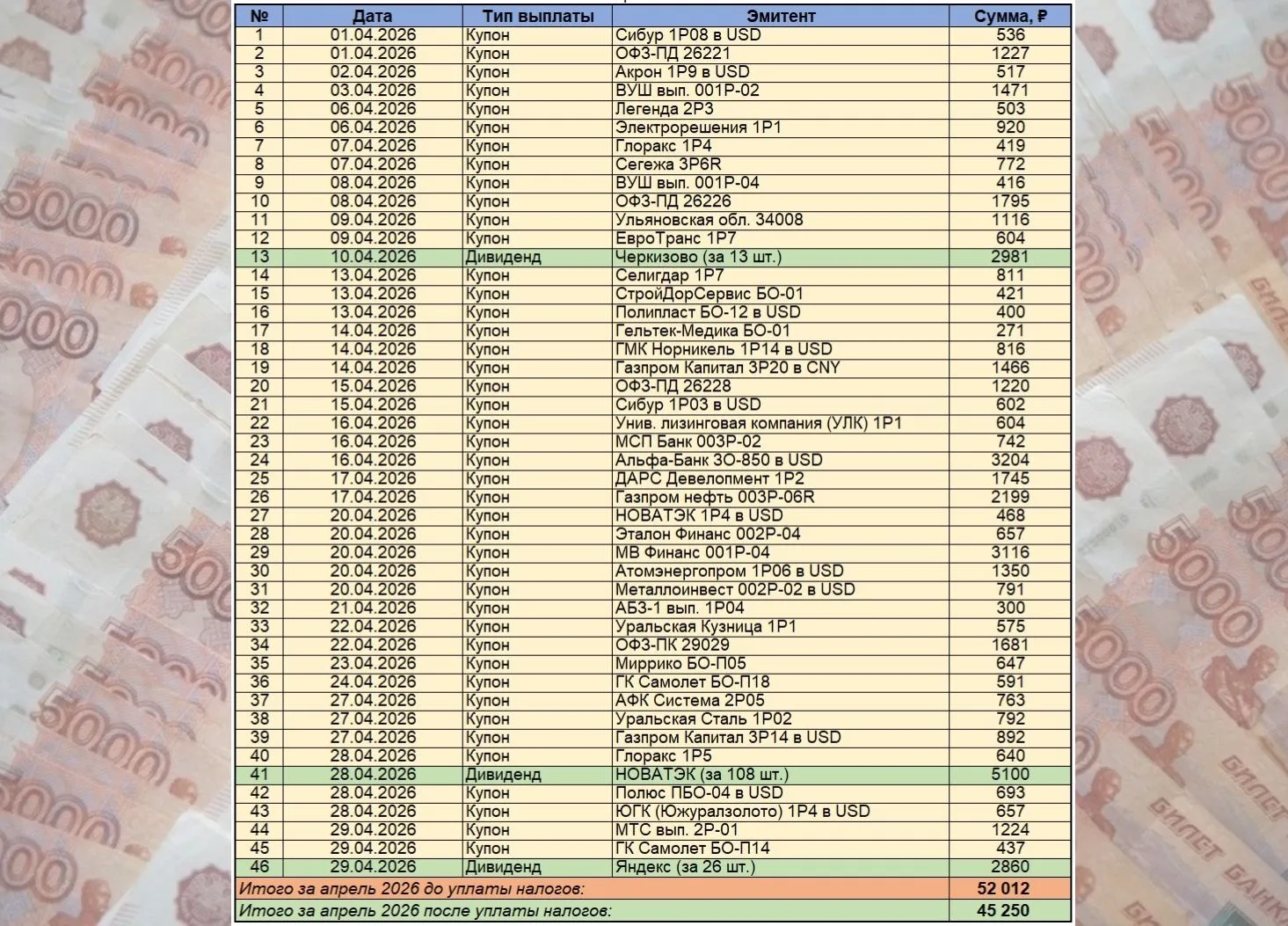Select the cell "Черкизово (за 13 шт.)"
This screenshot has height=926, width=1288.
tap(781, 257)
